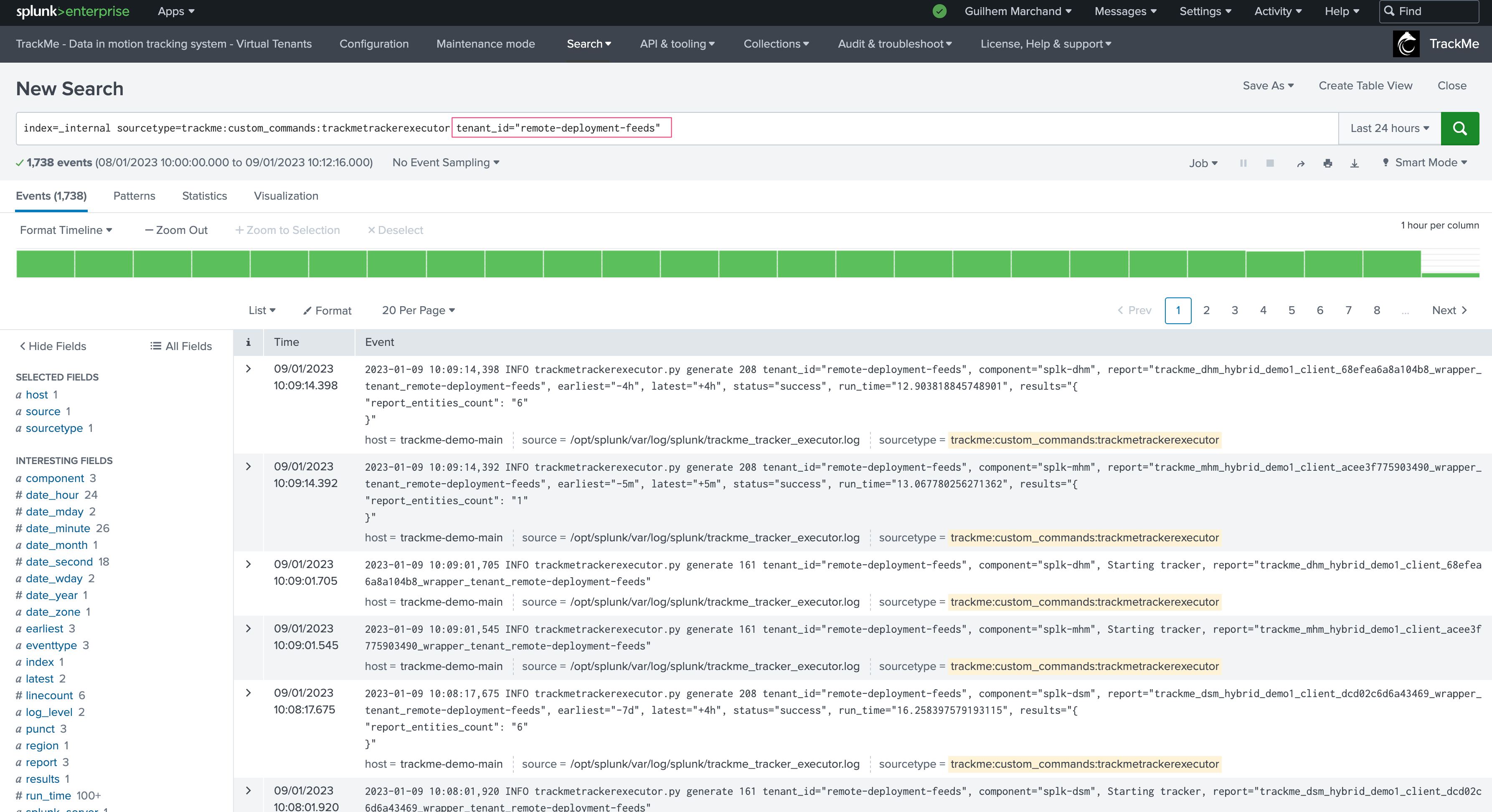Click the TrackMe logo icon
This screenshot has width=1492, height=812.
point(1406,44)
